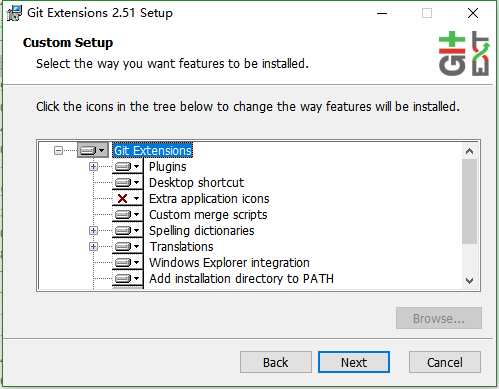Select the Git Extensions tree item label

153,151
